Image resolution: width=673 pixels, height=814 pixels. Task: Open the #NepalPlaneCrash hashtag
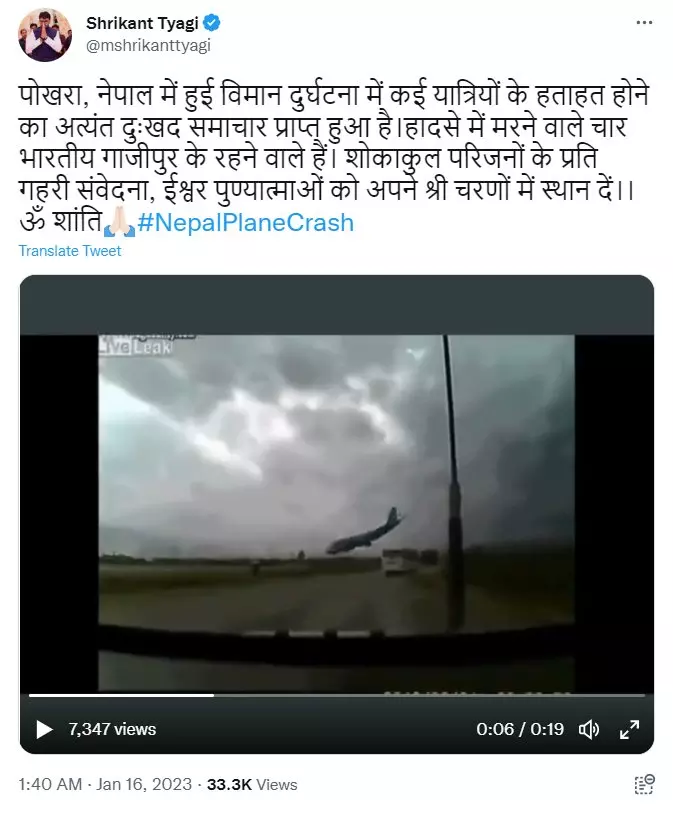point(246,222)
